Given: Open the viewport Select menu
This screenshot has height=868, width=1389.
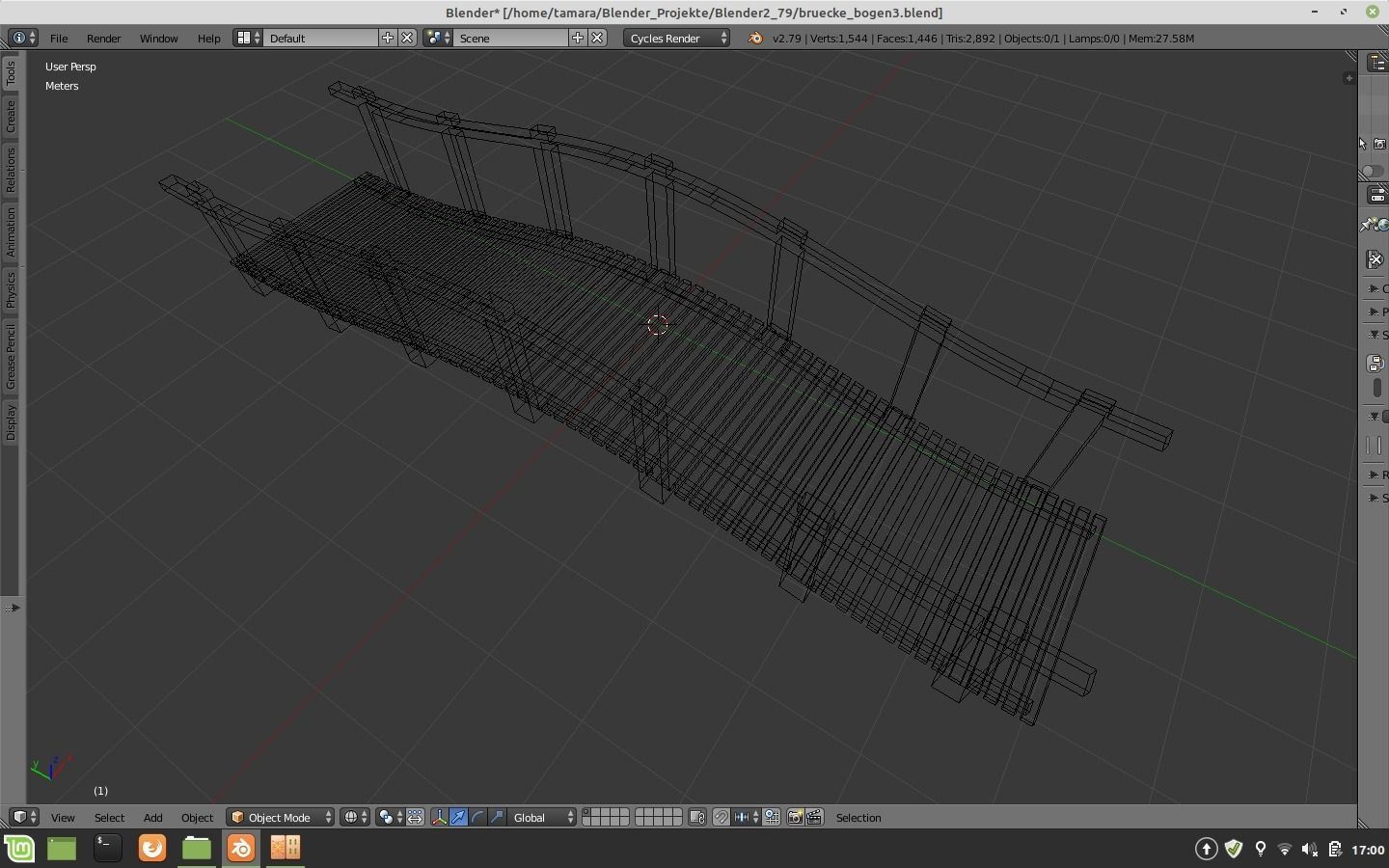Looking at the screenshot, I should pyautogui.click(x=109, y=817).
